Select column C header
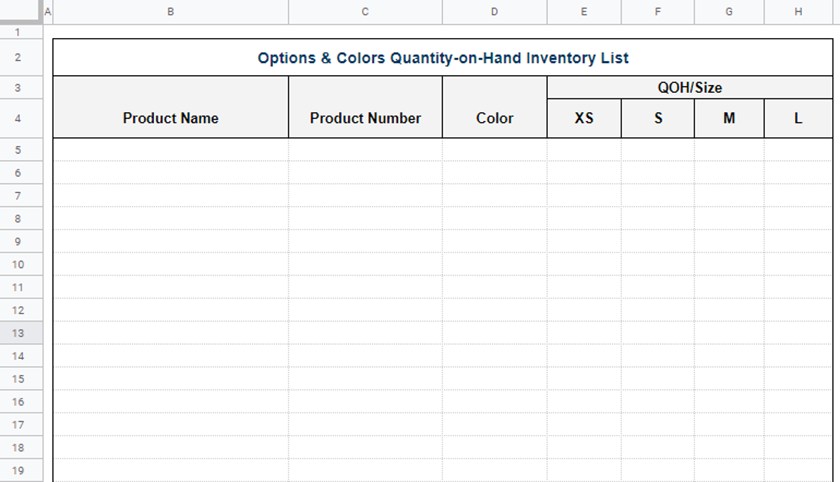The height and width of the screenshot is (482, 840). pyautogui.click(x=365, y=12)
